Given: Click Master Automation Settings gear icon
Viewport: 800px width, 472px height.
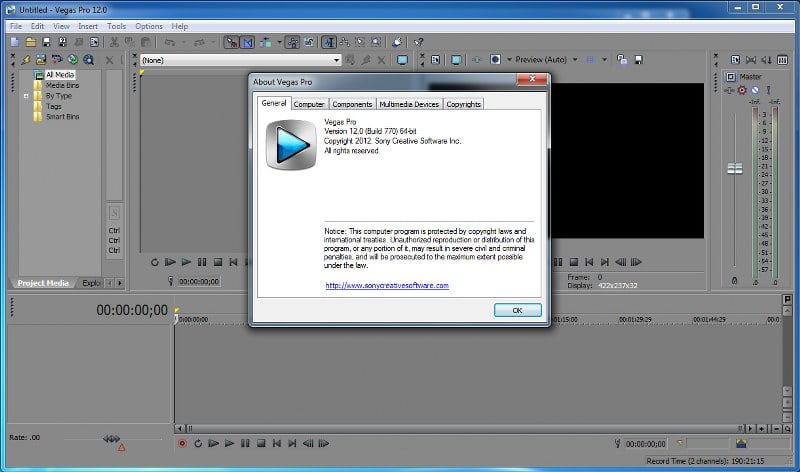Looking at the screenshot, I should click(x=742, y=90).
